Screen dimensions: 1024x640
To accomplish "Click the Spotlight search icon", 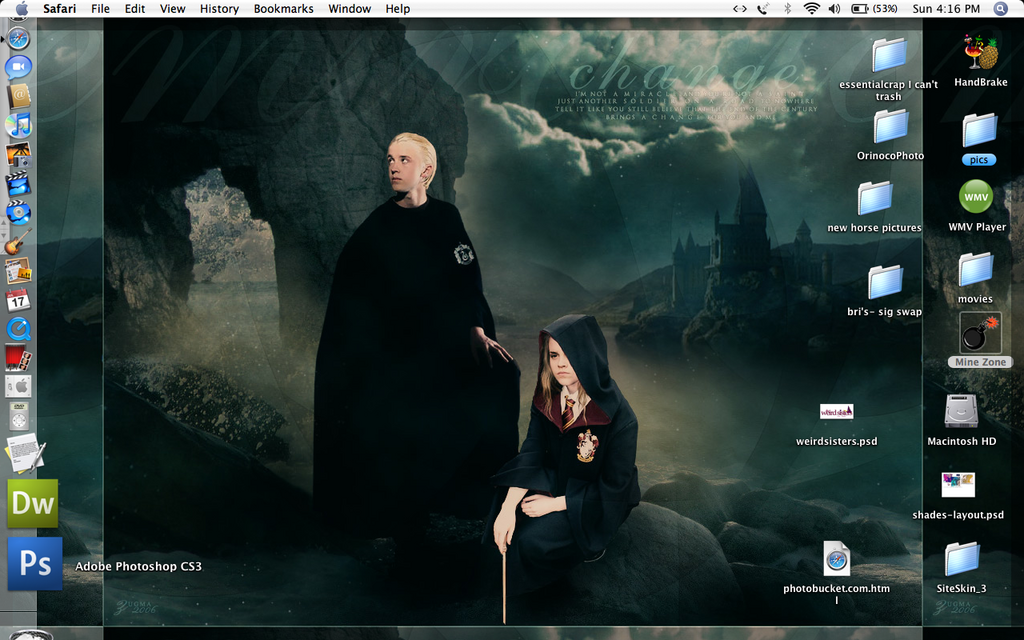I will [x=1000, y=8].
